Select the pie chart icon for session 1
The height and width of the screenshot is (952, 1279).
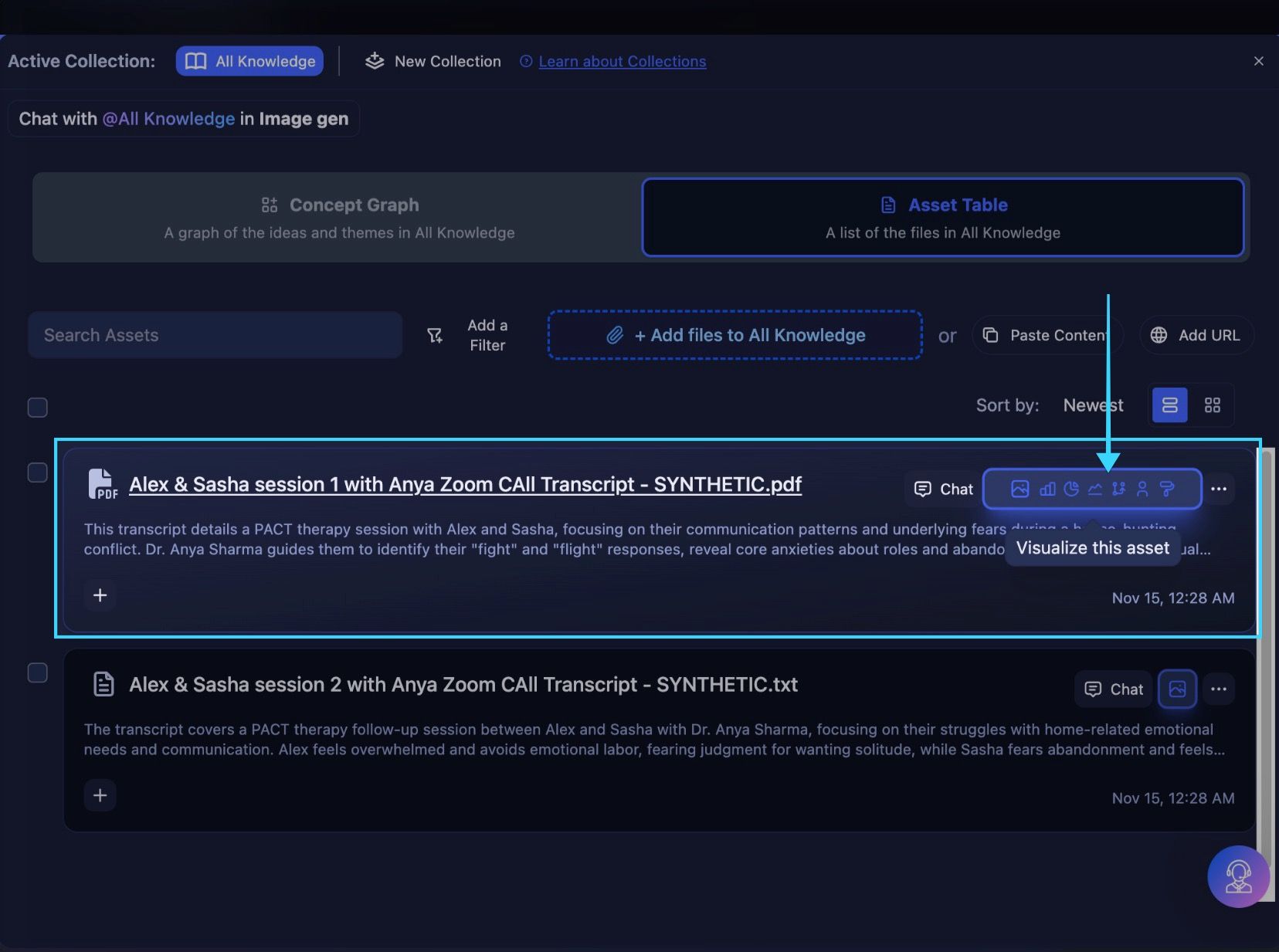(x=1071, y=489)
